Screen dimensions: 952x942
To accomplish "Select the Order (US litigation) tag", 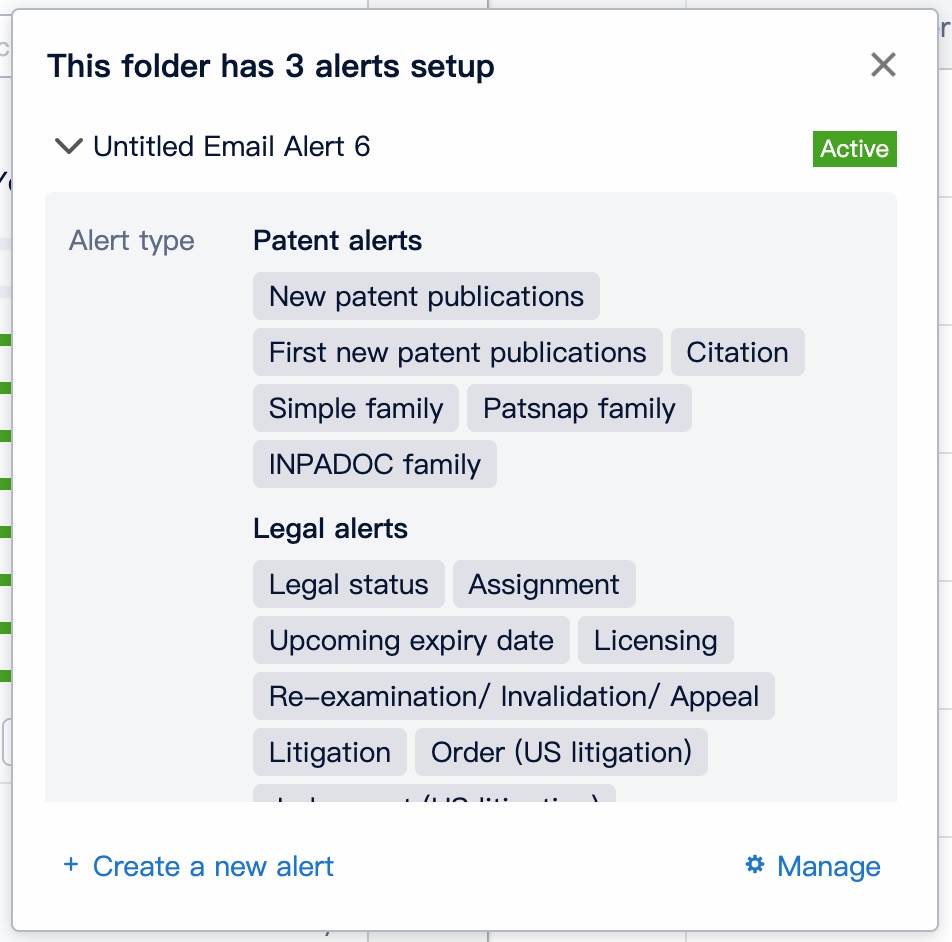I will [x=561, y=753].
